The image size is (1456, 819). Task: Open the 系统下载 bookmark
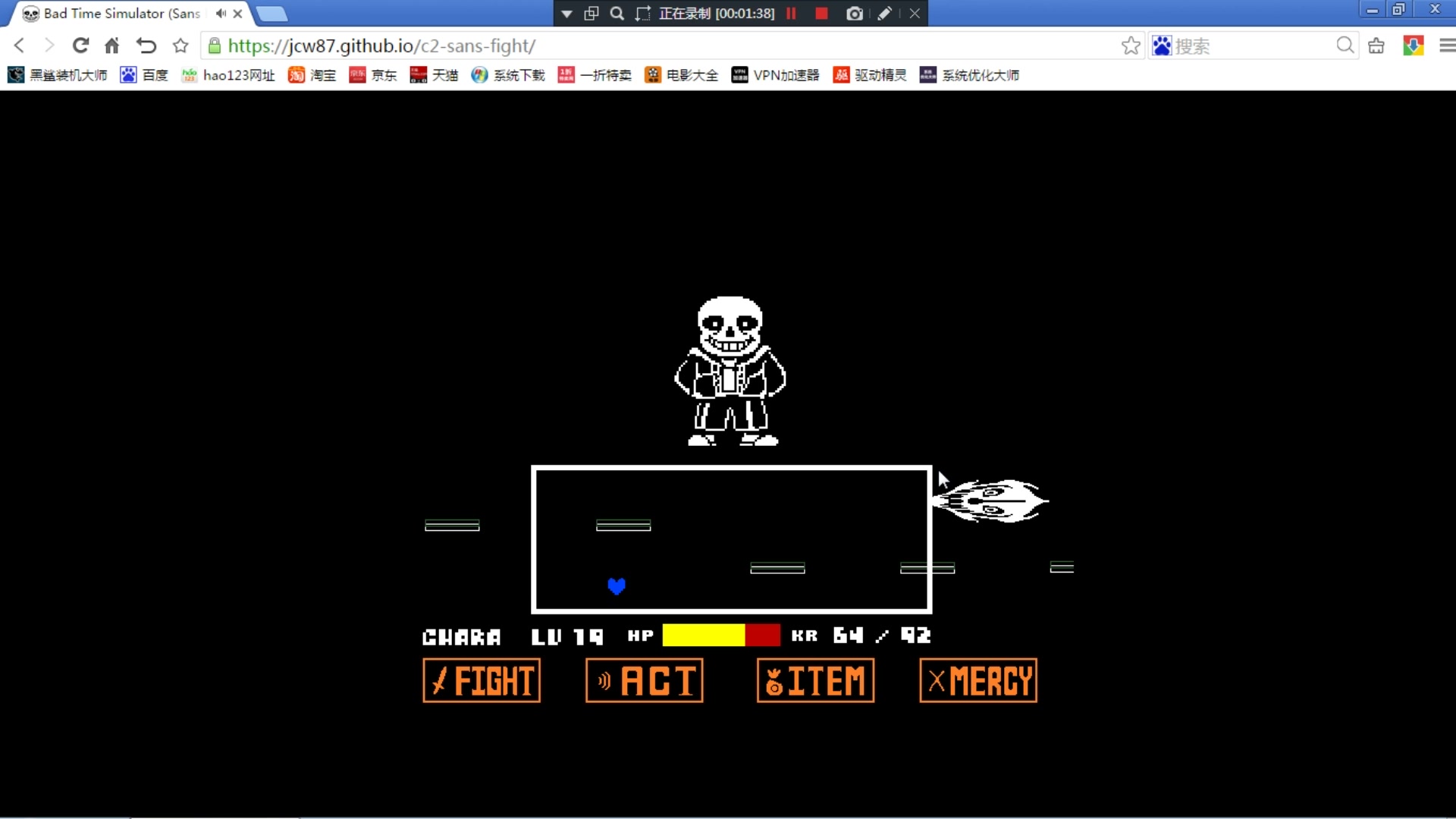click(508, 74)
